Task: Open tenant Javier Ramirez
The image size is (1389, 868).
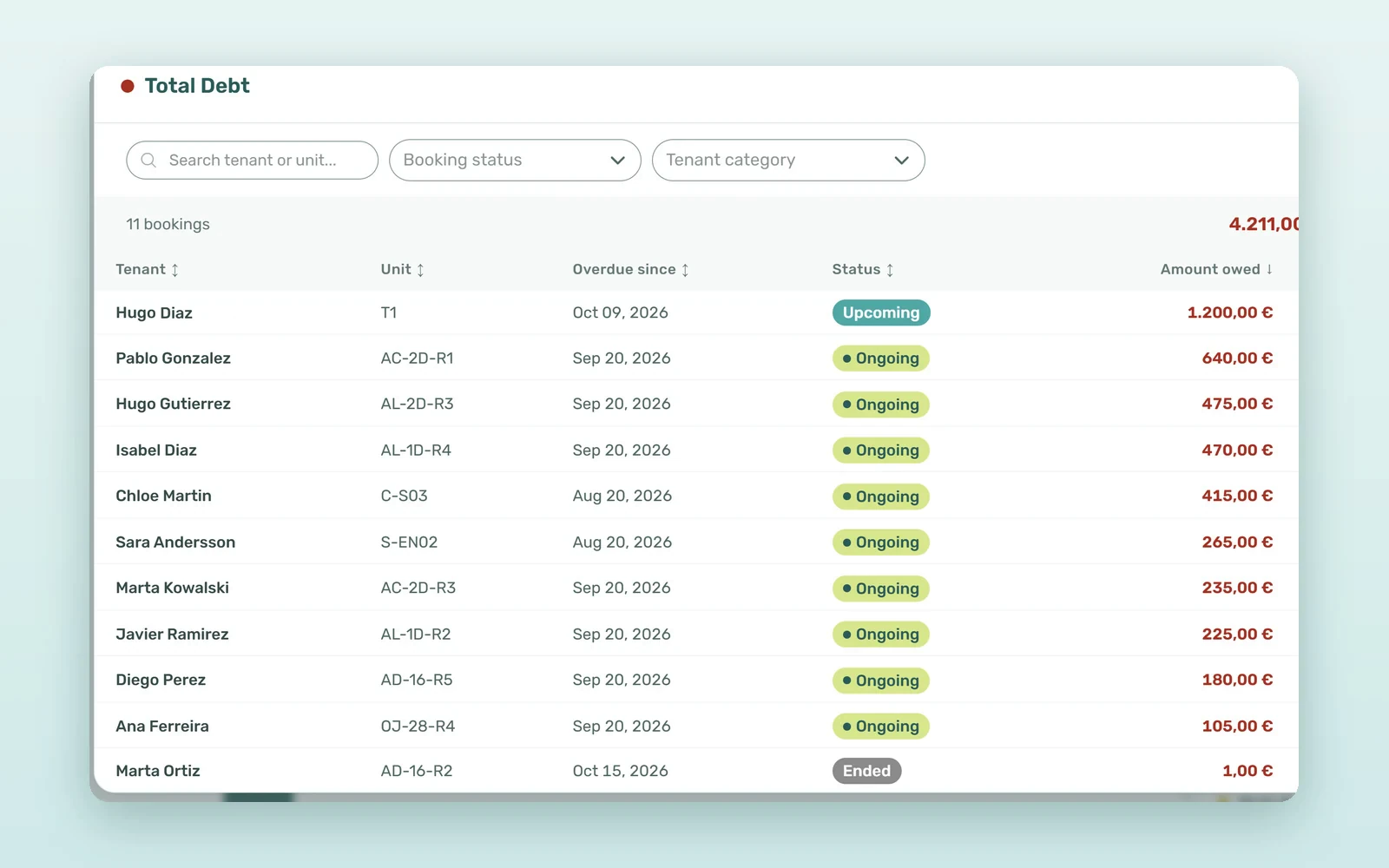Action: point(172,635)
